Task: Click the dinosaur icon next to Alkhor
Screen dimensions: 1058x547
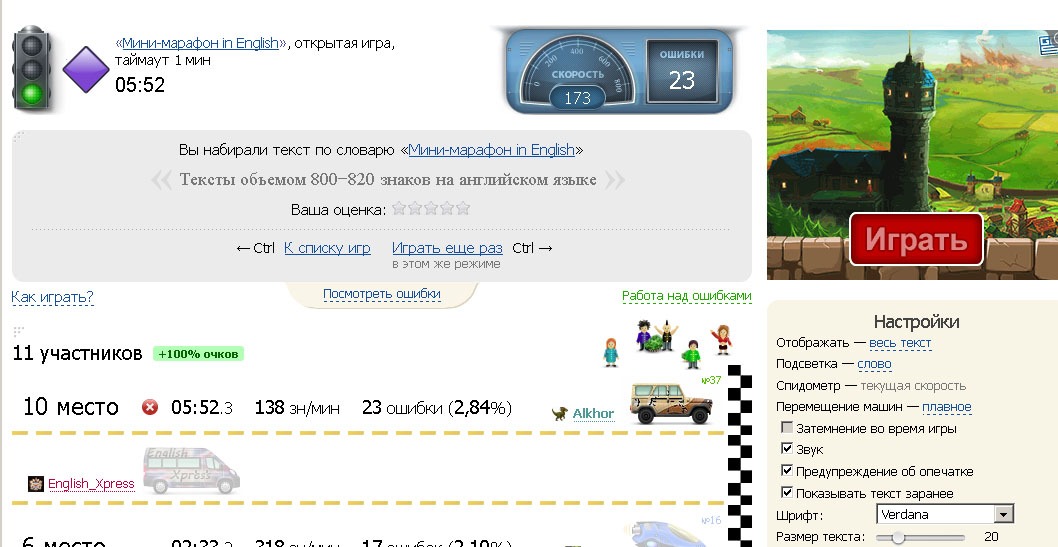Action: pos(560,413)
